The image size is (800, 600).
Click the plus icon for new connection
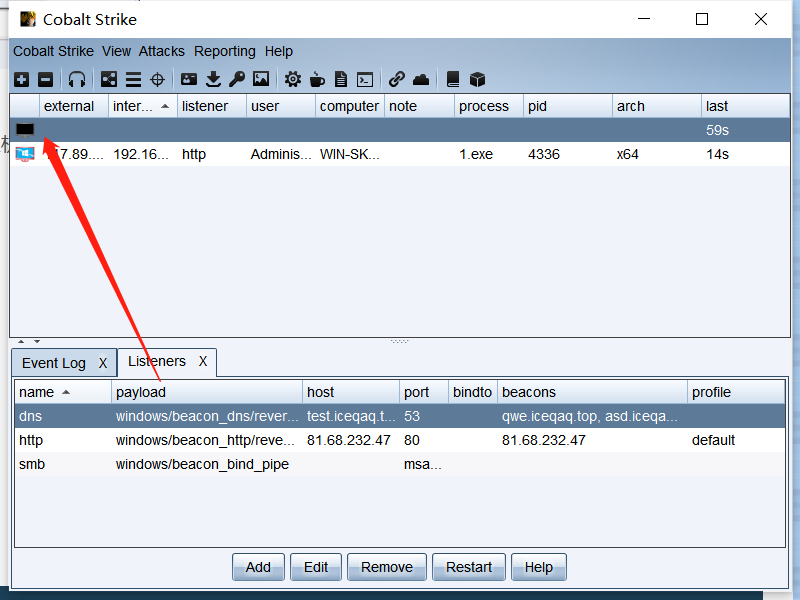coord(21,80)
